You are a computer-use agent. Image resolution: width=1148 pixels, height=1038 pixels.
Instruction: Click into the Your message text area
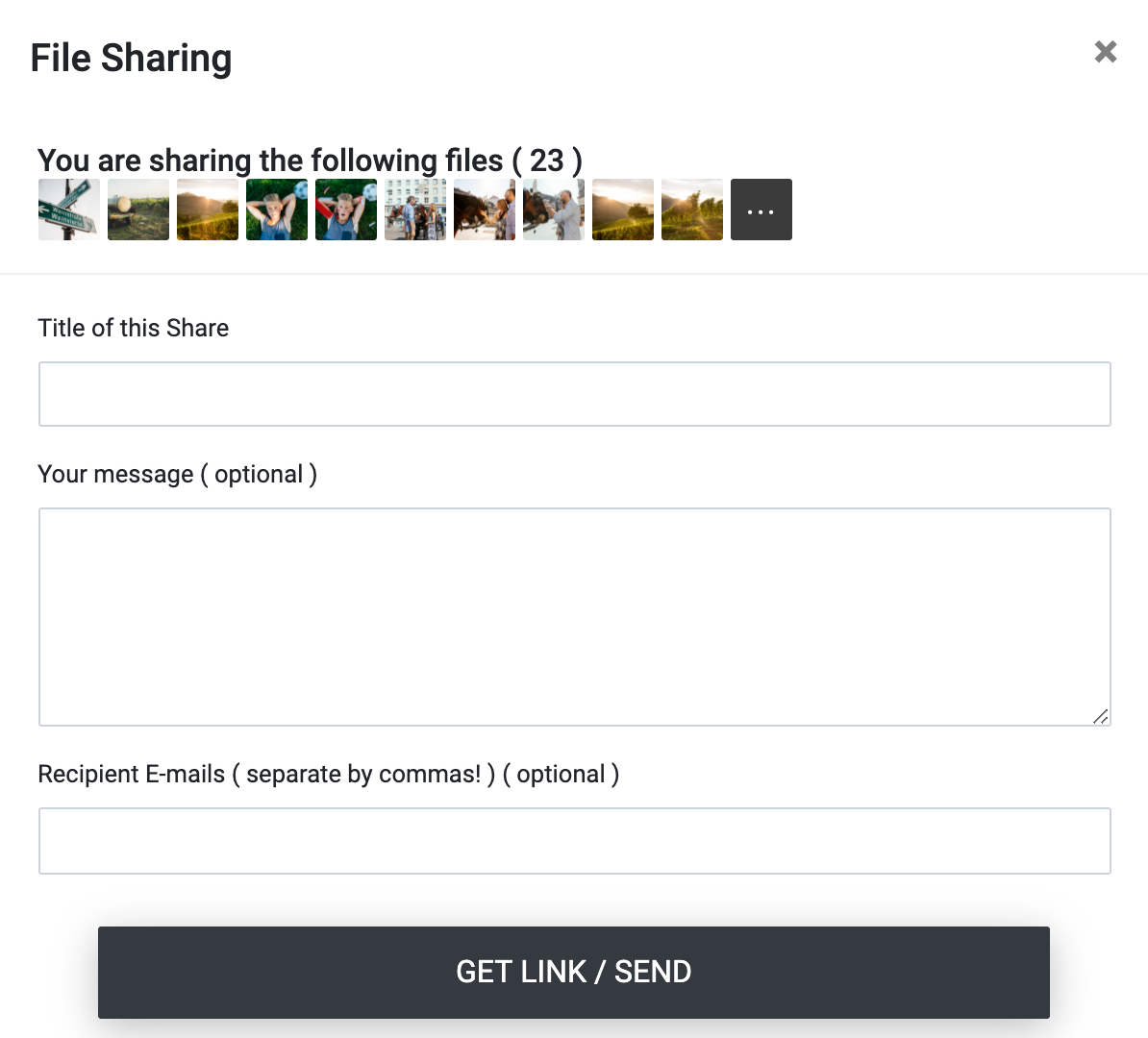(575, 617)
